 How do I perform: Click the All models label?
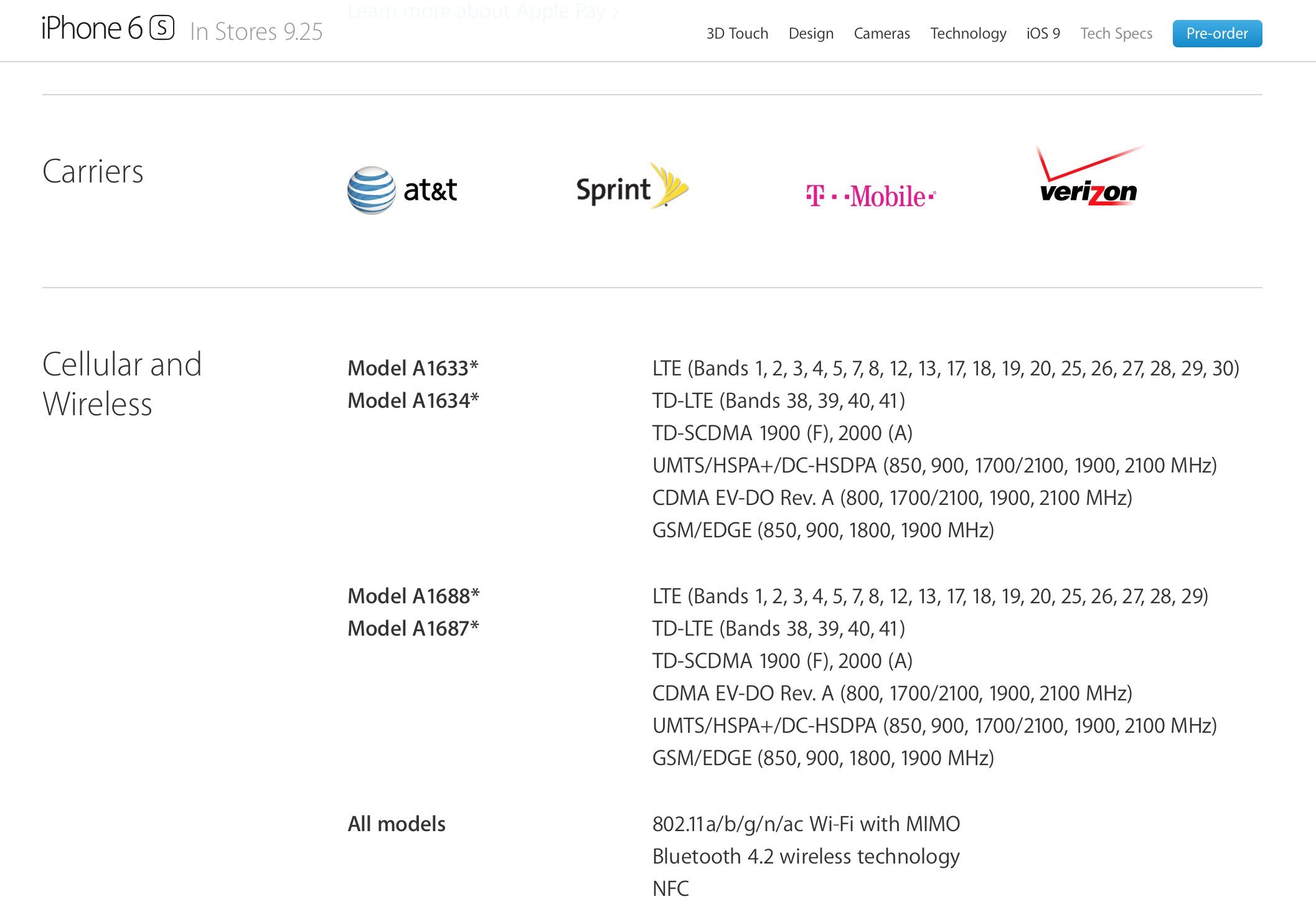[397, 824]
